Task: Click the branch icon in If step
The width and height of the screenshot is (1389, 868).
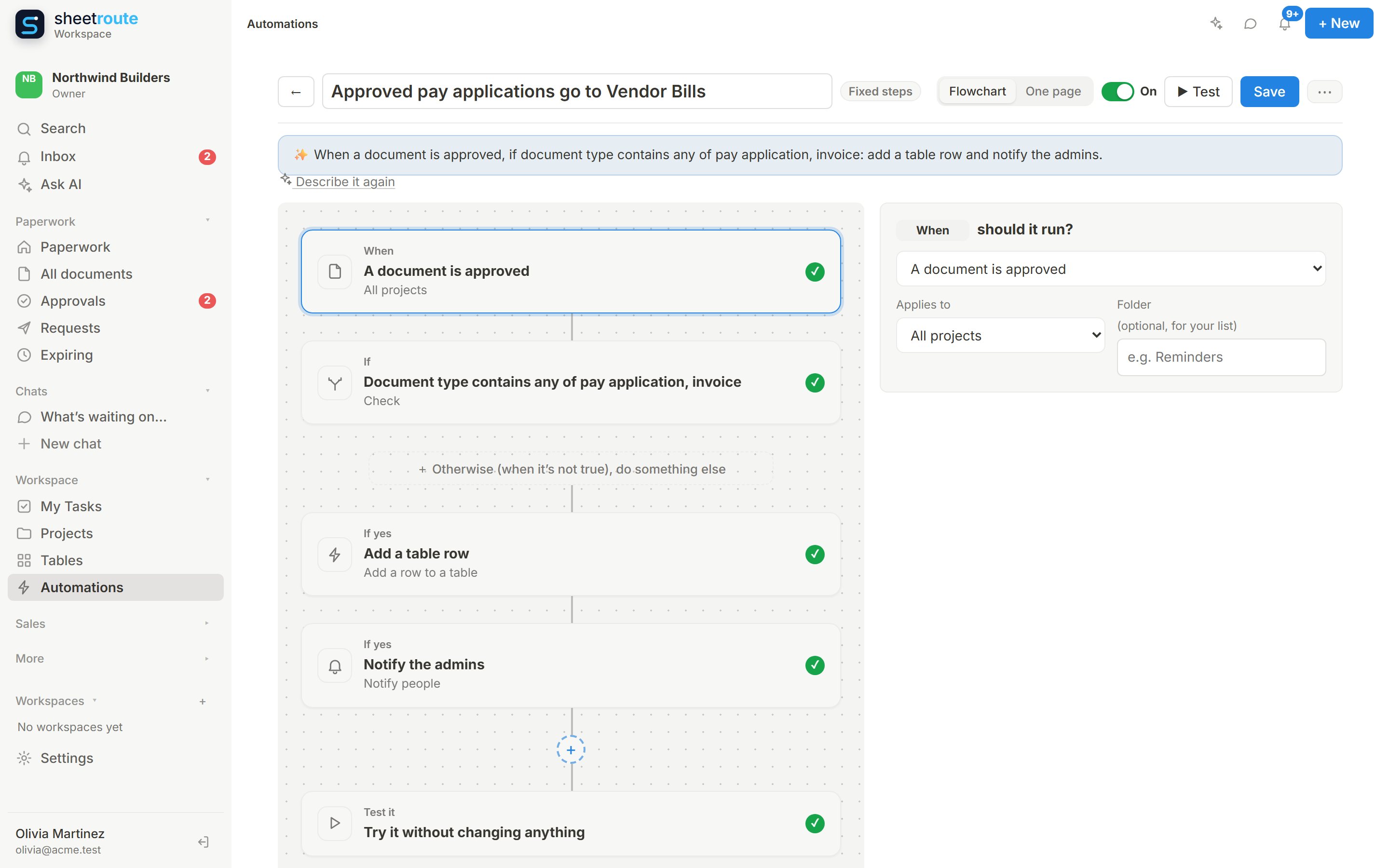Action: tap(335, 382)
